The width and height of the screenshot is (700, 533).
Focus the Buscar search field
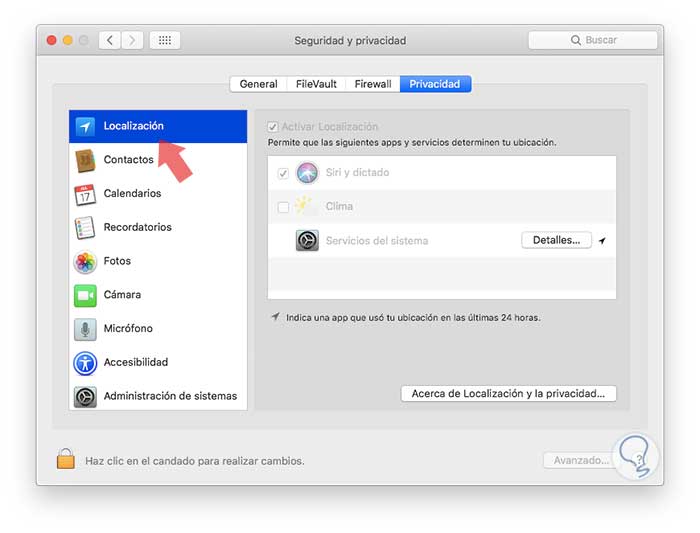click(593, 40)
